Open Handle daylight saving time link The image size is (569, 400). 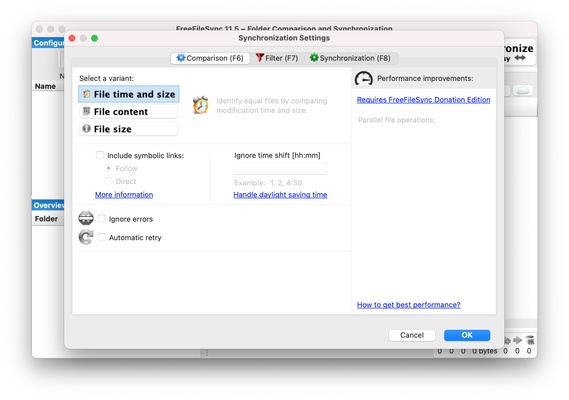pos(280,195)
